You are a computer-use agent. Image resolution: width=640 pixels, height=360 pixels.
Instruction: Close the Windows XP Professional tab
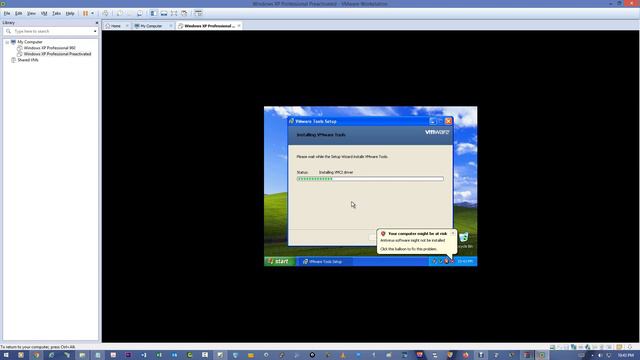[x=239, y=26]
